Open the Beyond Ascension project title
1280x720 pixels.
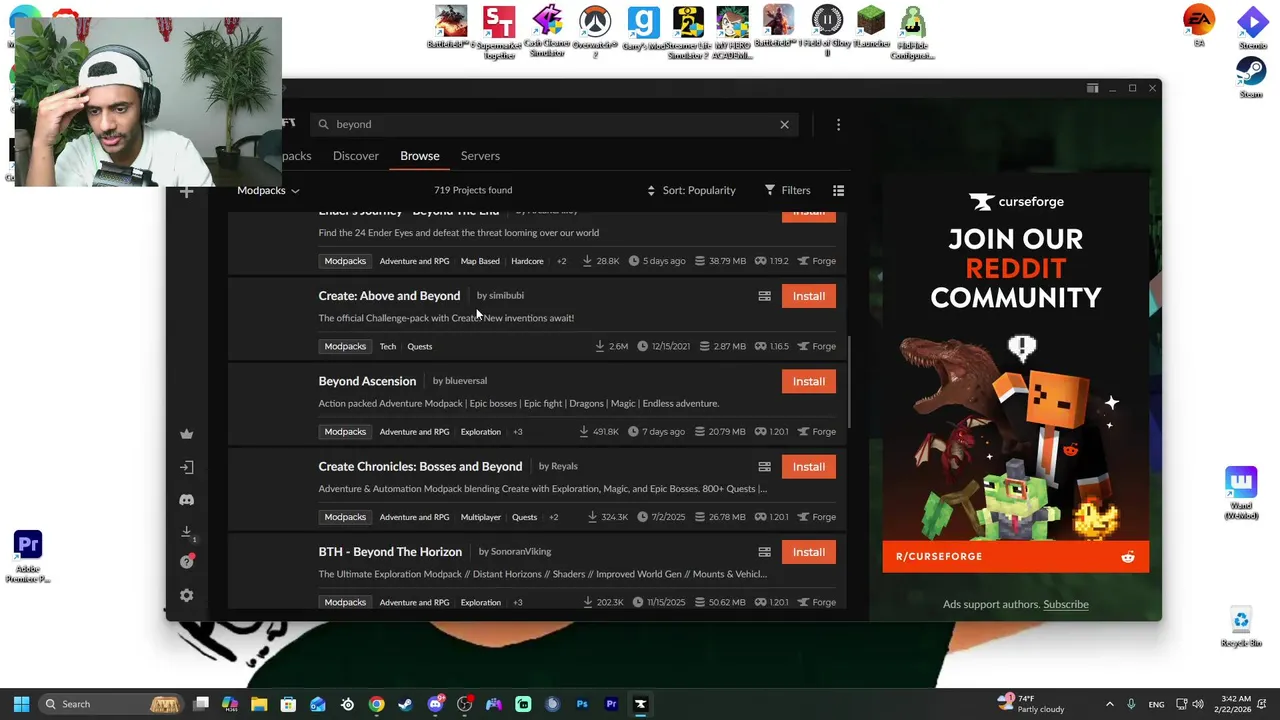pos(367,381)
